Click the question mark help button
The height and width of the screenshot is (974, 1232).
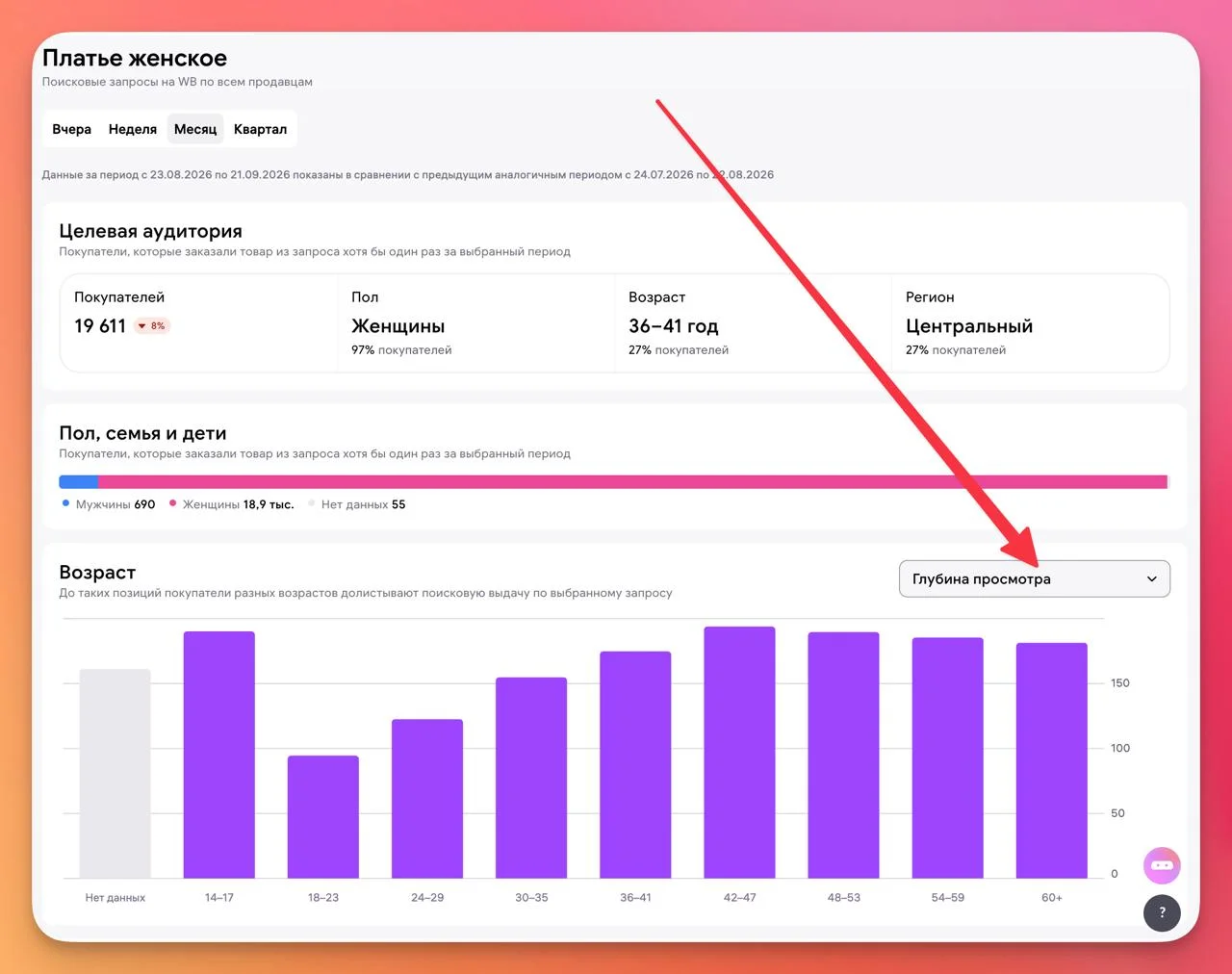(1162, 912)
